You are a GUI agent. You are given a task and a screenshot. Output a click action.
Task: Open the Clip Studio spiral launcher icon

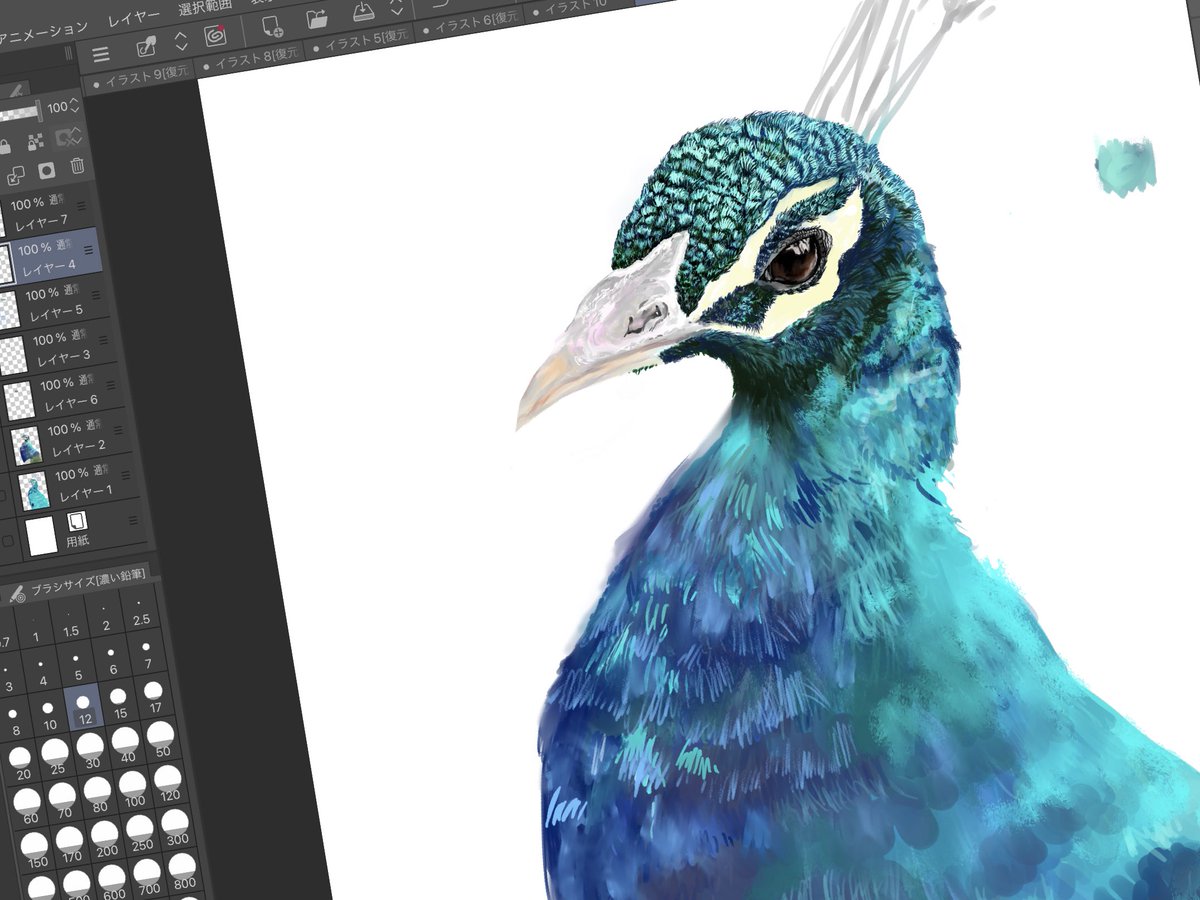pyautogui.click(x=214, y=35)
